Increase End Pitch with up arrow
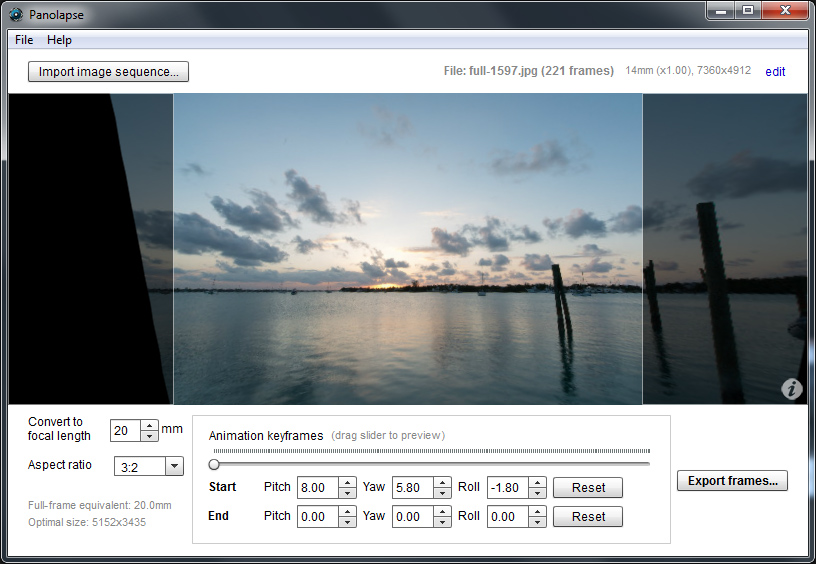Image resolution: width=816 pixels, height=564 pixels. 347,512
